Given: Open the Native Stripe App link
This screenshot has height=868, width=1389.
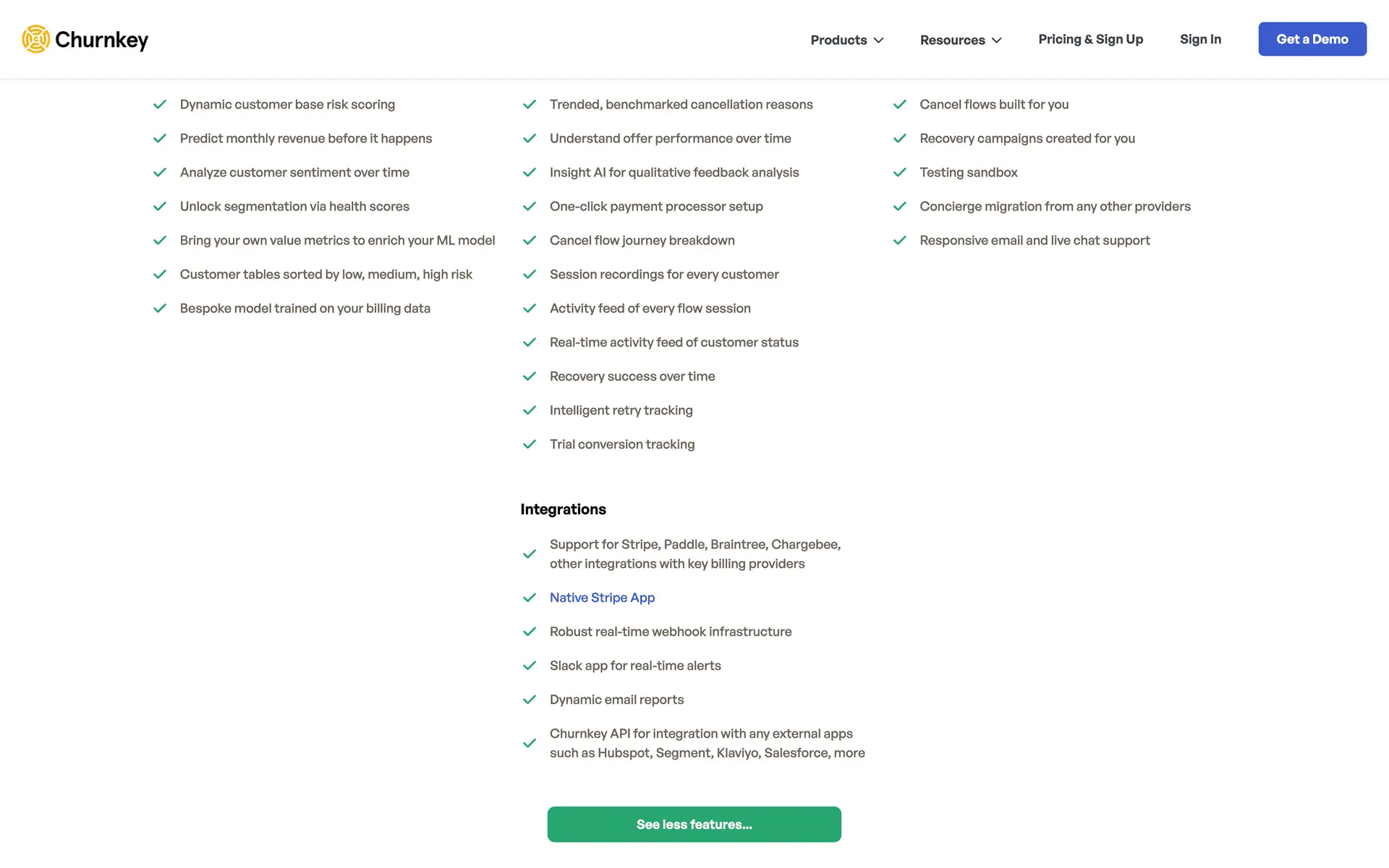Looking at the screenshot, I should [602, 597].
